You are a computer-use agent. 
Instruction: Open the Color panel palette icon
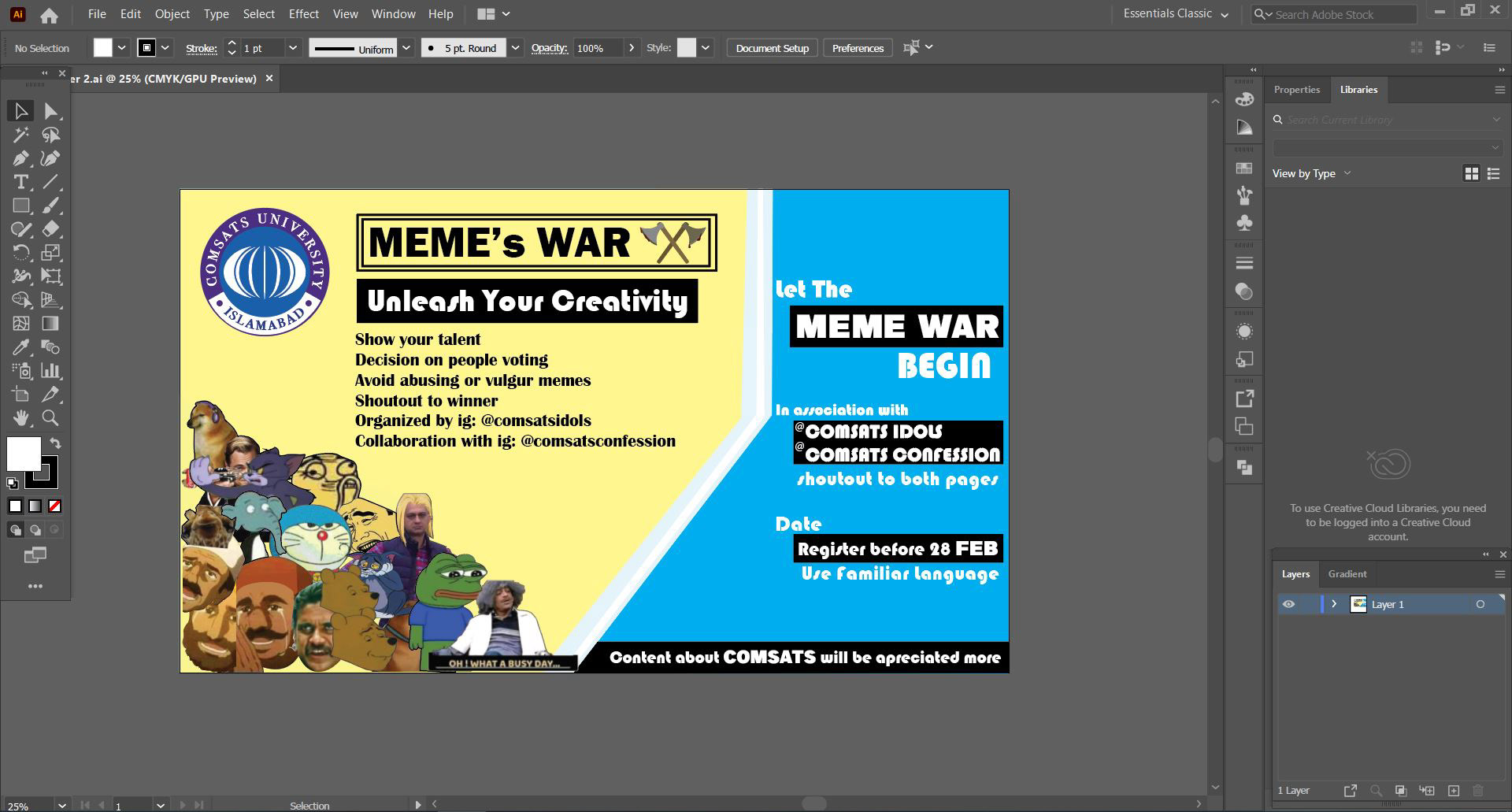pos(1244,100)
